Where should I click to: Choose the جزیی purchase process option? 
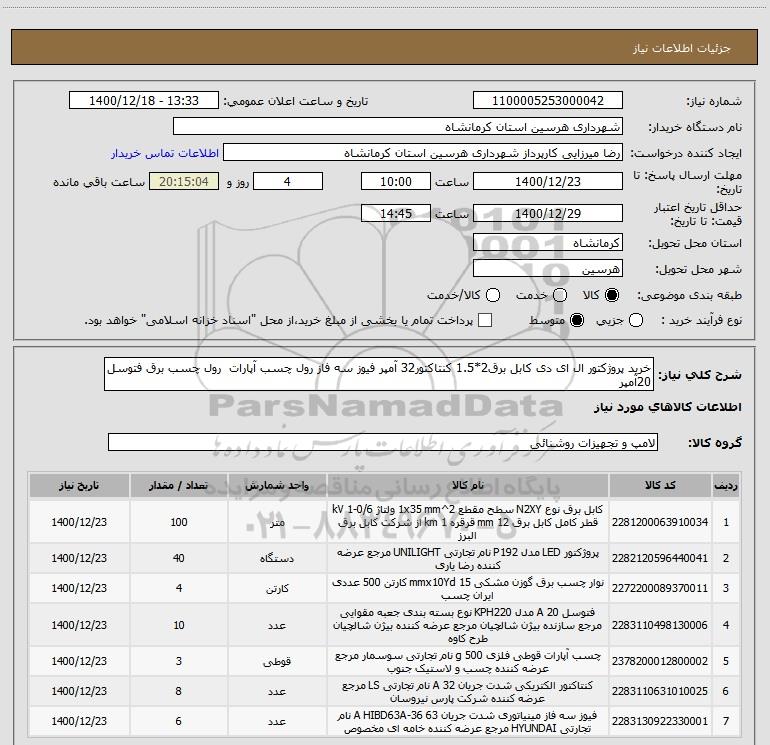pos(635,320)
